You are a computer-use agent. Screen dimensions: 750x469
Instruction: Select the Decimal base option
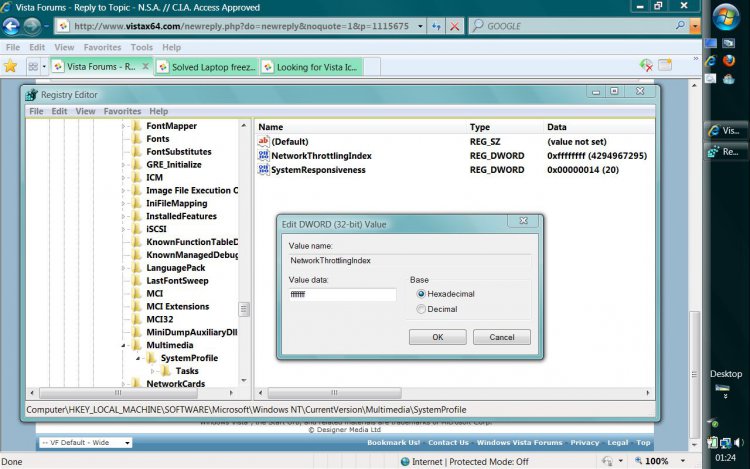point(421,309)
